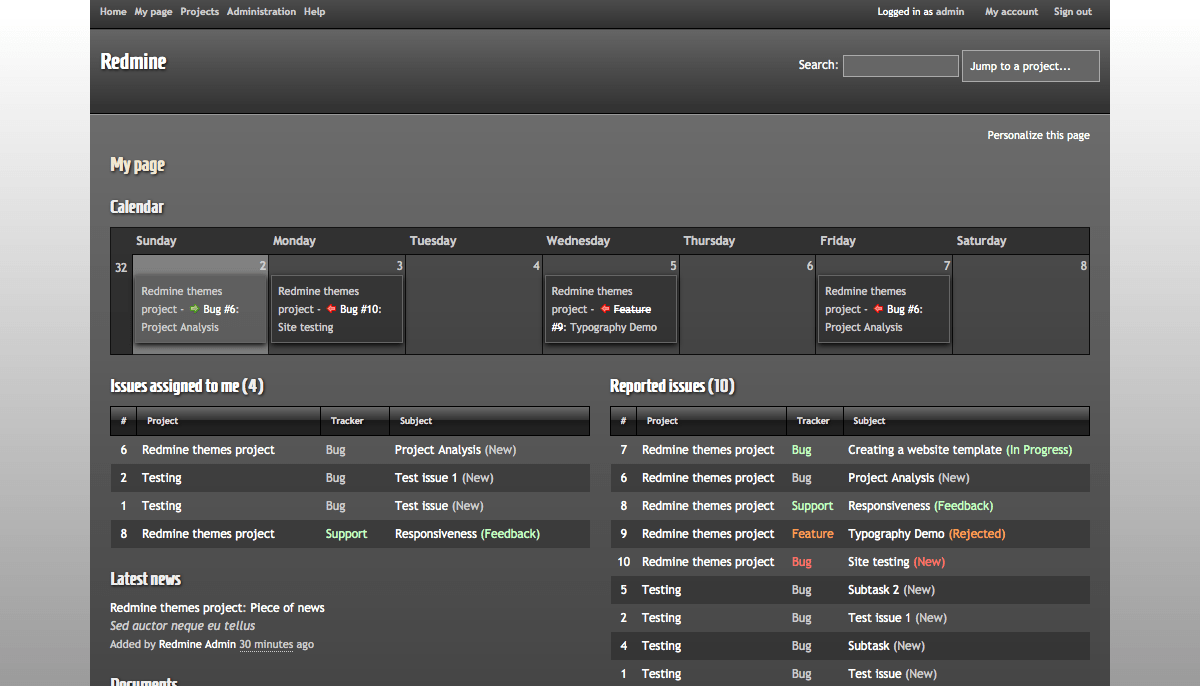Click 'Tracker' column header in assigned issues table

(x=347, y=421)
